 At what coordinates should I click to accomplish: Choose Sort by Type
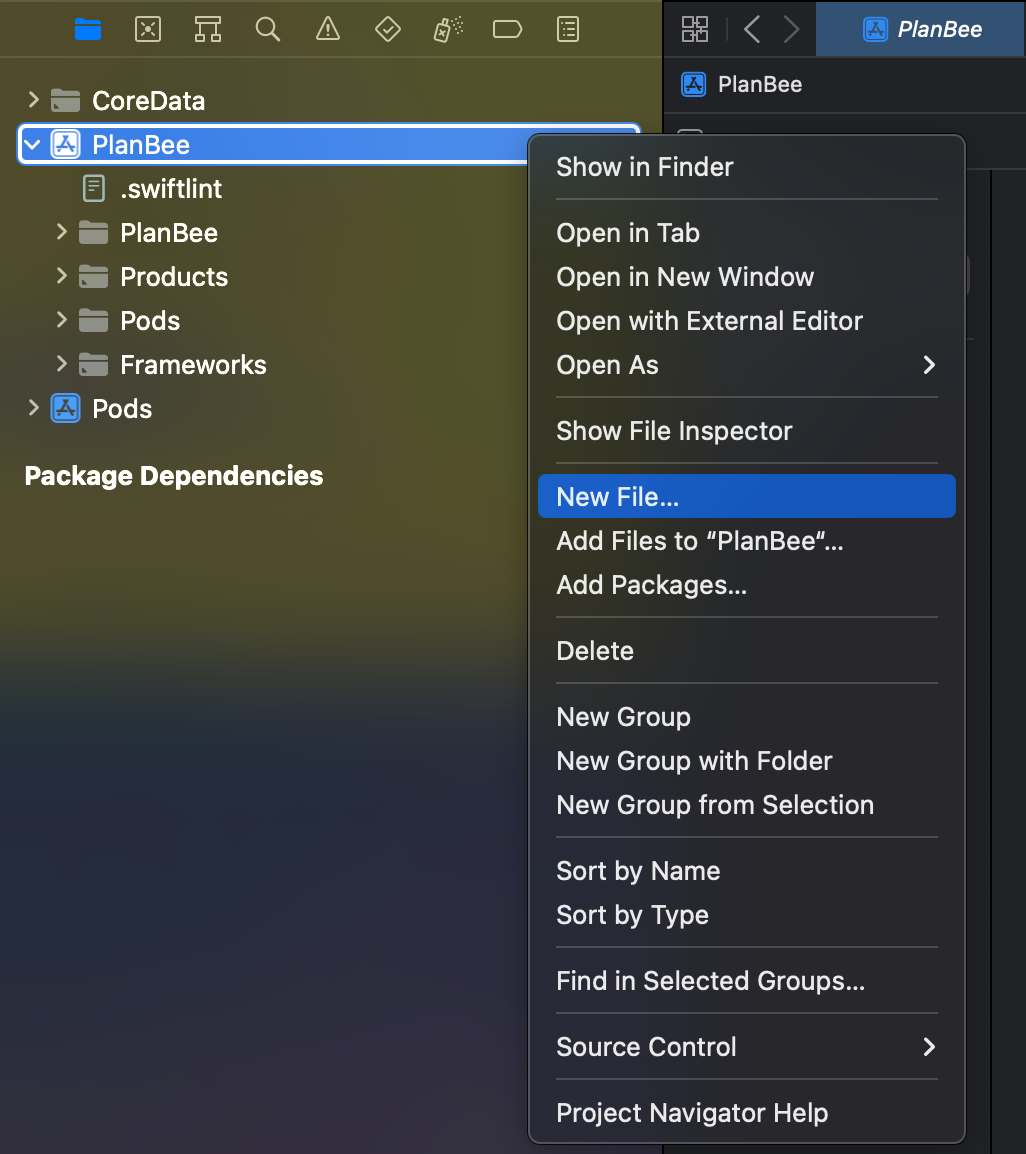tap(746, 915)
